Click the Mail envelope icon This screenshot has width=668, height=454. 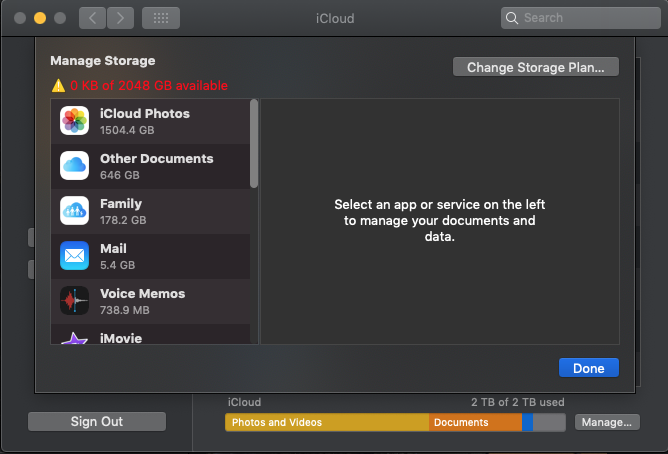click(x=75, y=256)
